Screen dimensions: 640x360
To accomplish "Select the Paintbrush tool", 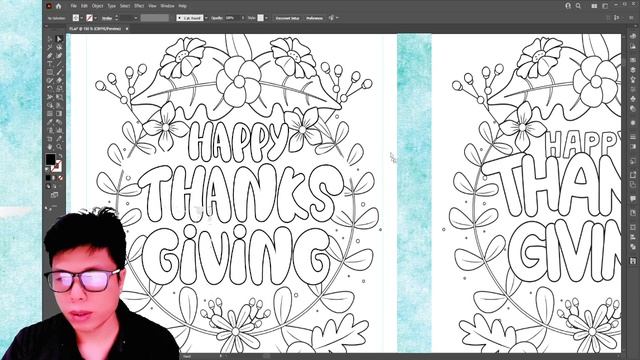I will pos(59,72).
